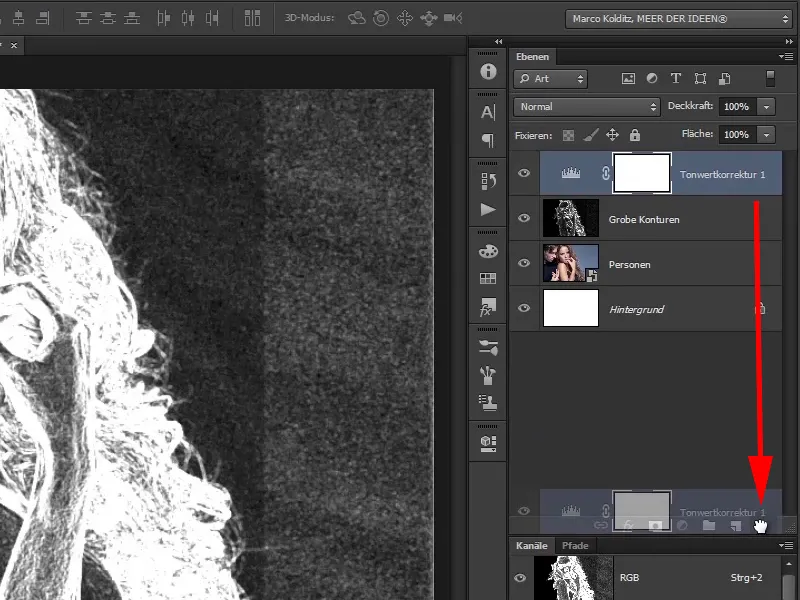800x600 pixels.
Task: Click the Align right edges icon
Action: coord(43,18)
